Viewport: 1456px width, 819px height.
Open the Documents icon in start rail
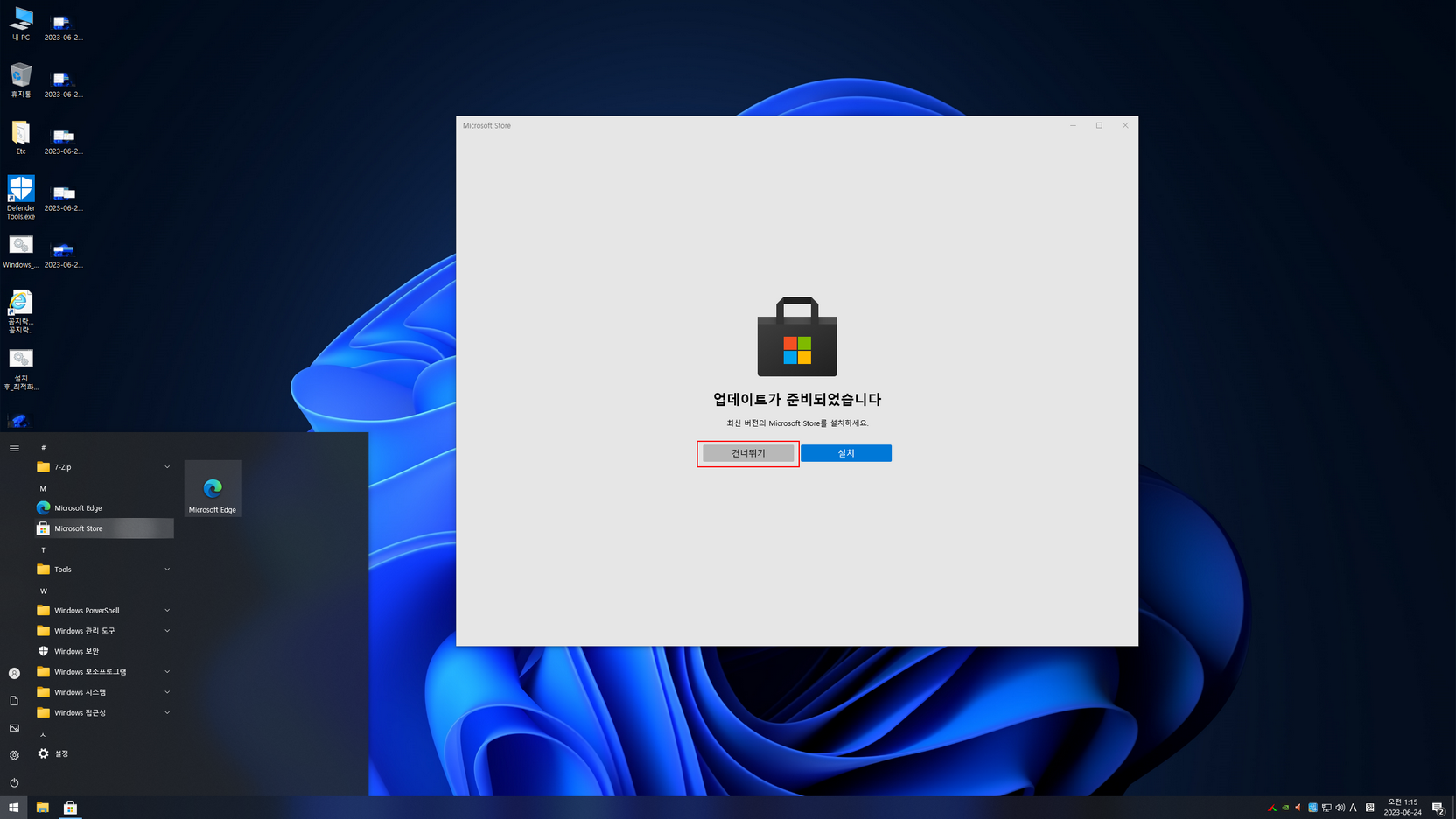pyautogui.click(x=14, y=701)
